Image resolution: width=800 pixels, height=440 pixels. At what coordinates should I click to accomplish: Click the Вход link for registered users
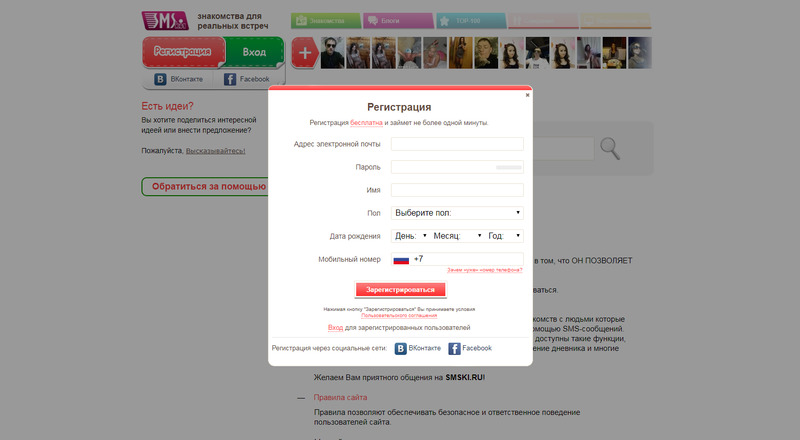(x=335, y=328)
